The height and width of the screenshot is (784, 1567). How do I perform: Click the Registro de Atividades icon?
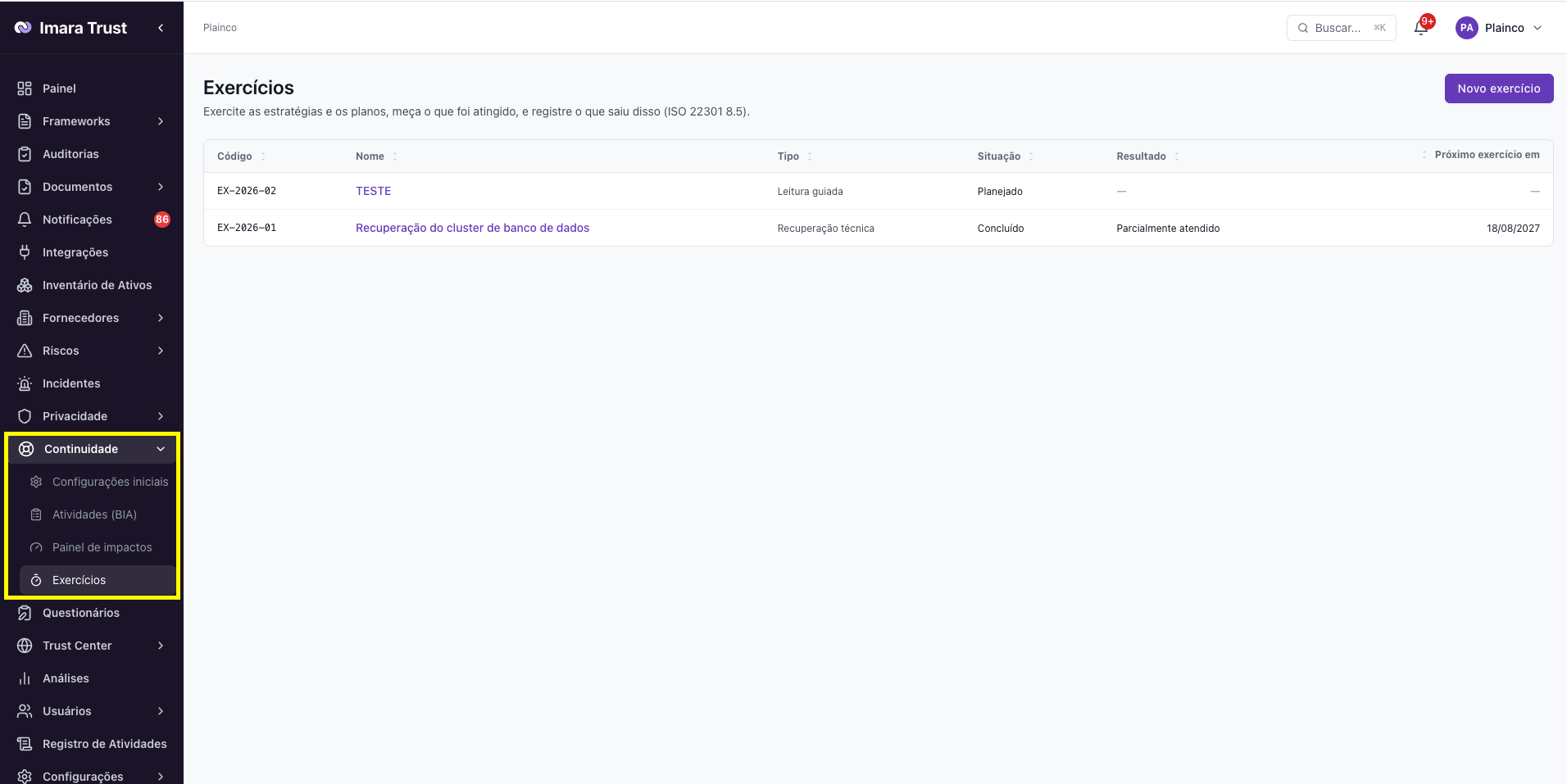click(x=25, y=744)
